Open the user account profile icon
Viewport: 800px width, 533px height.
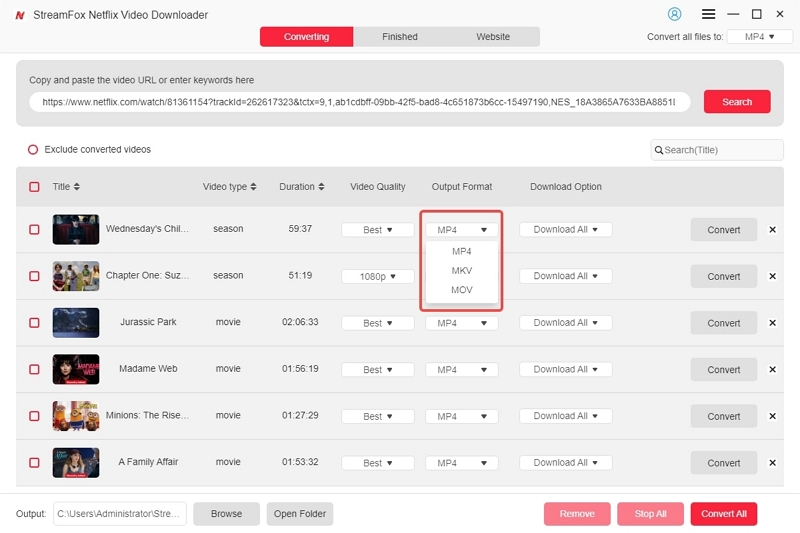pyautogui.click(x=674, y=14)
